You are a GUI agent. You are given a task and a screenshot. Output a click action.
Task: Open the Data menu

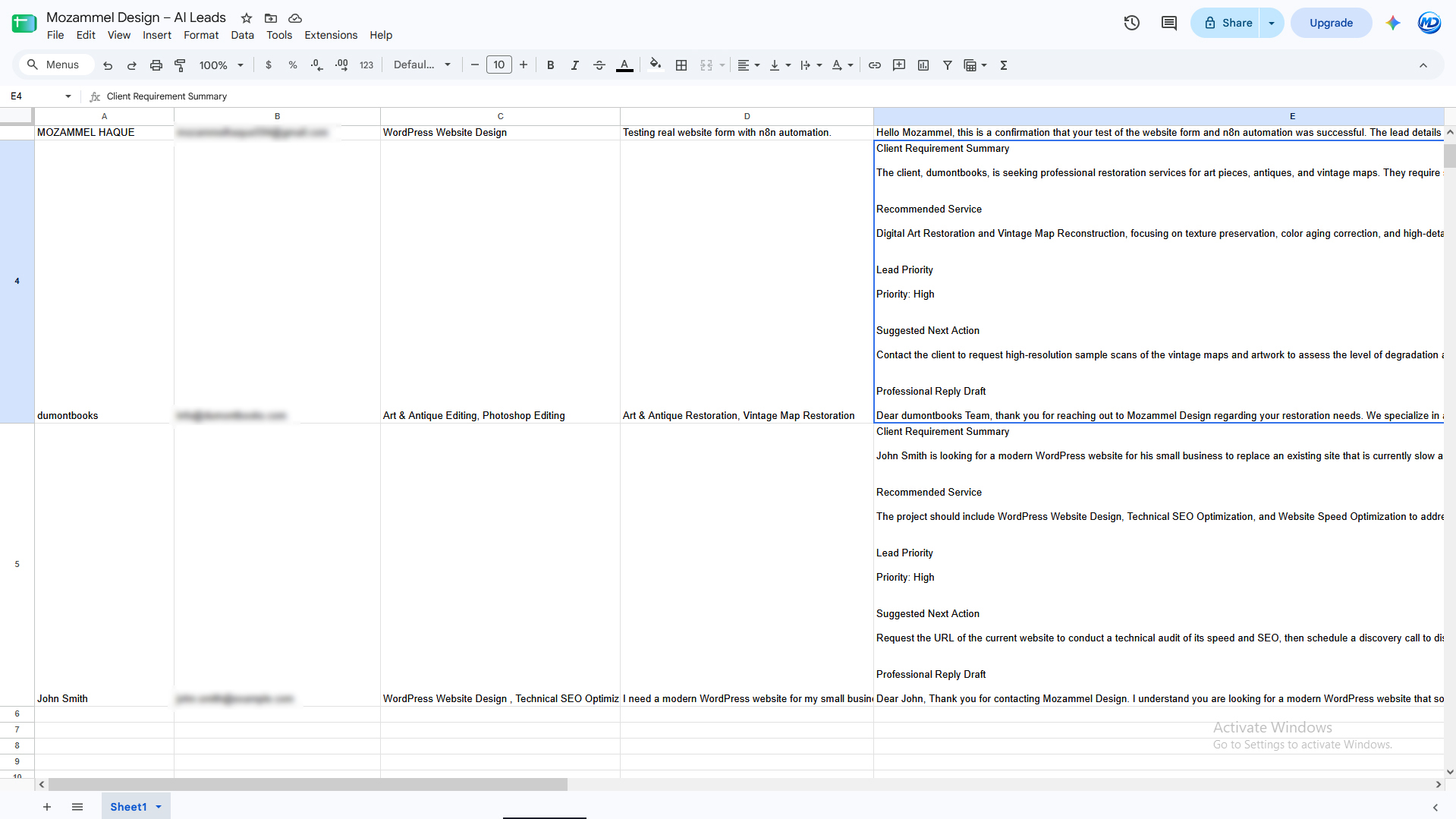point(243,35)
